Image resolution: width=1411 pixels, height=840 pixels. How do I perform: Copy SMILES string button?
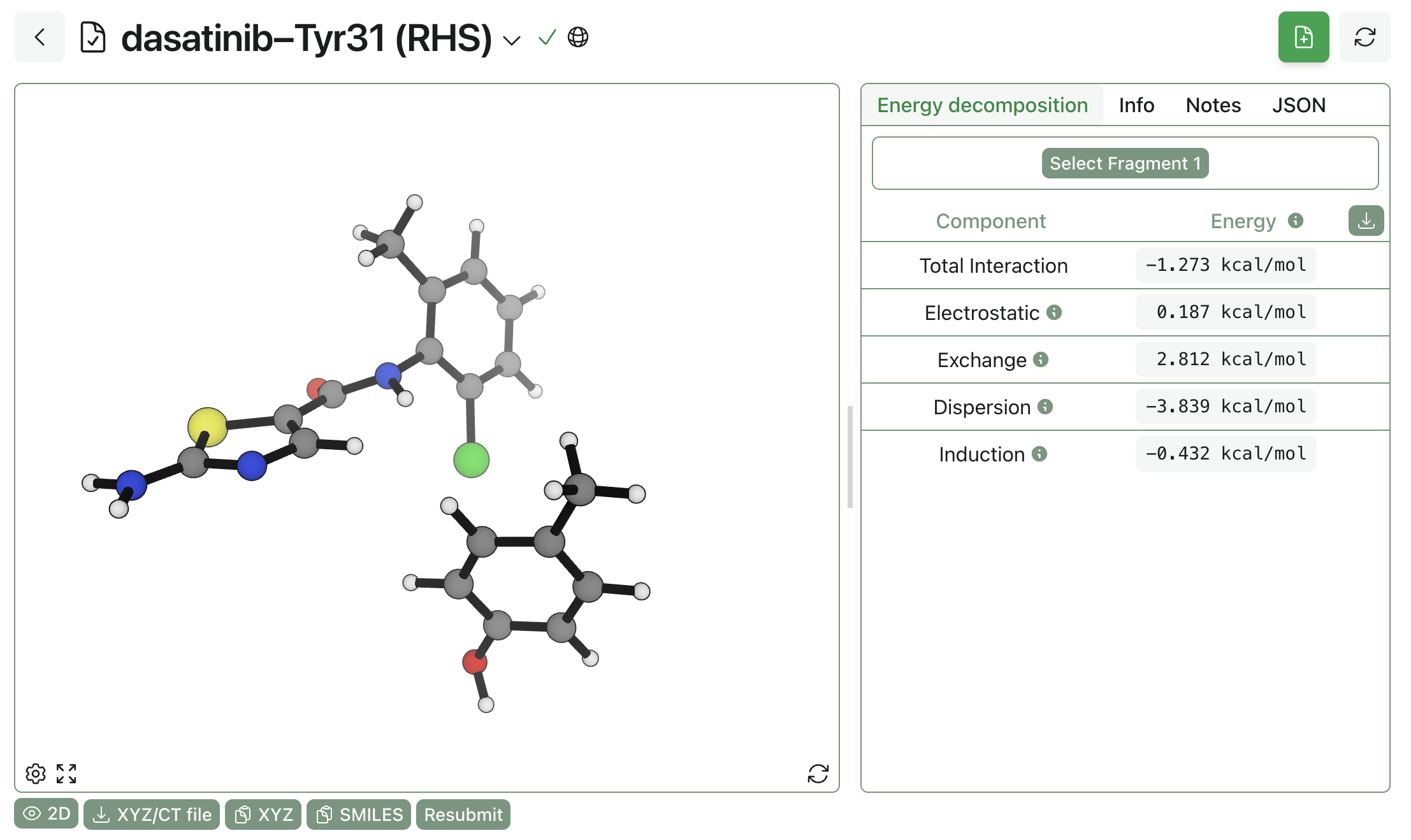point(359,815)
